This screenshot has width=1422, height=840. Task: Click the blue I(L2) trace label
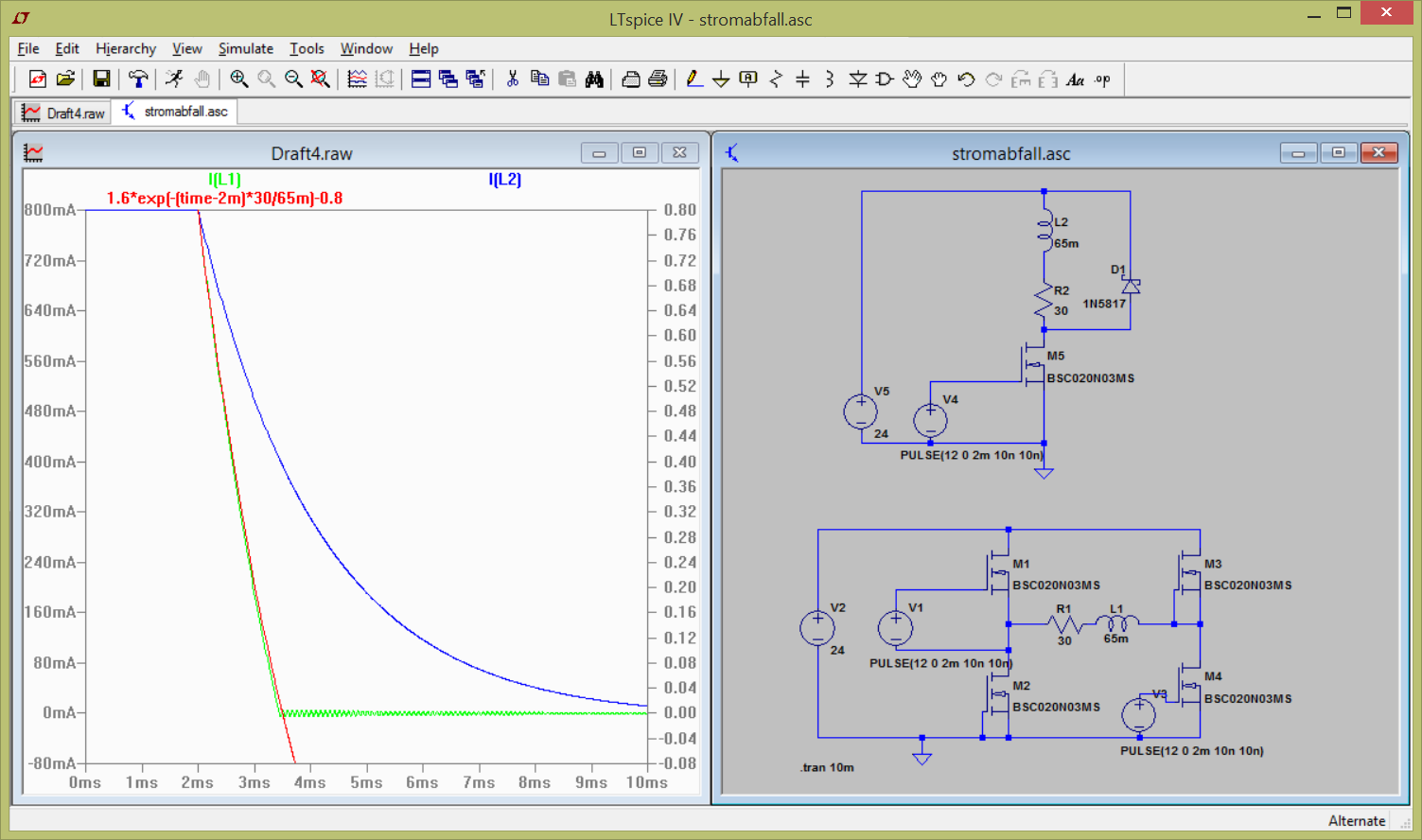pyautogui.click(x=505, y=179)
